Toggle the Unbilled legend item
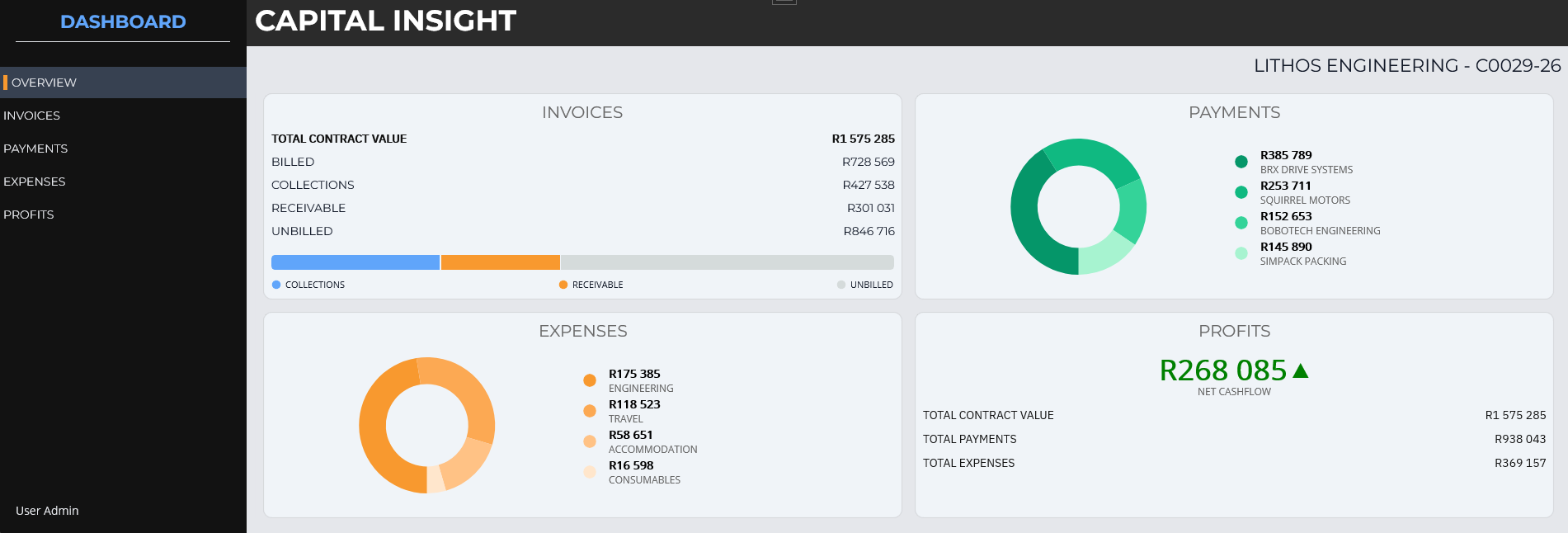Screen dimensions: 1568x533 [x=864, y=285]
